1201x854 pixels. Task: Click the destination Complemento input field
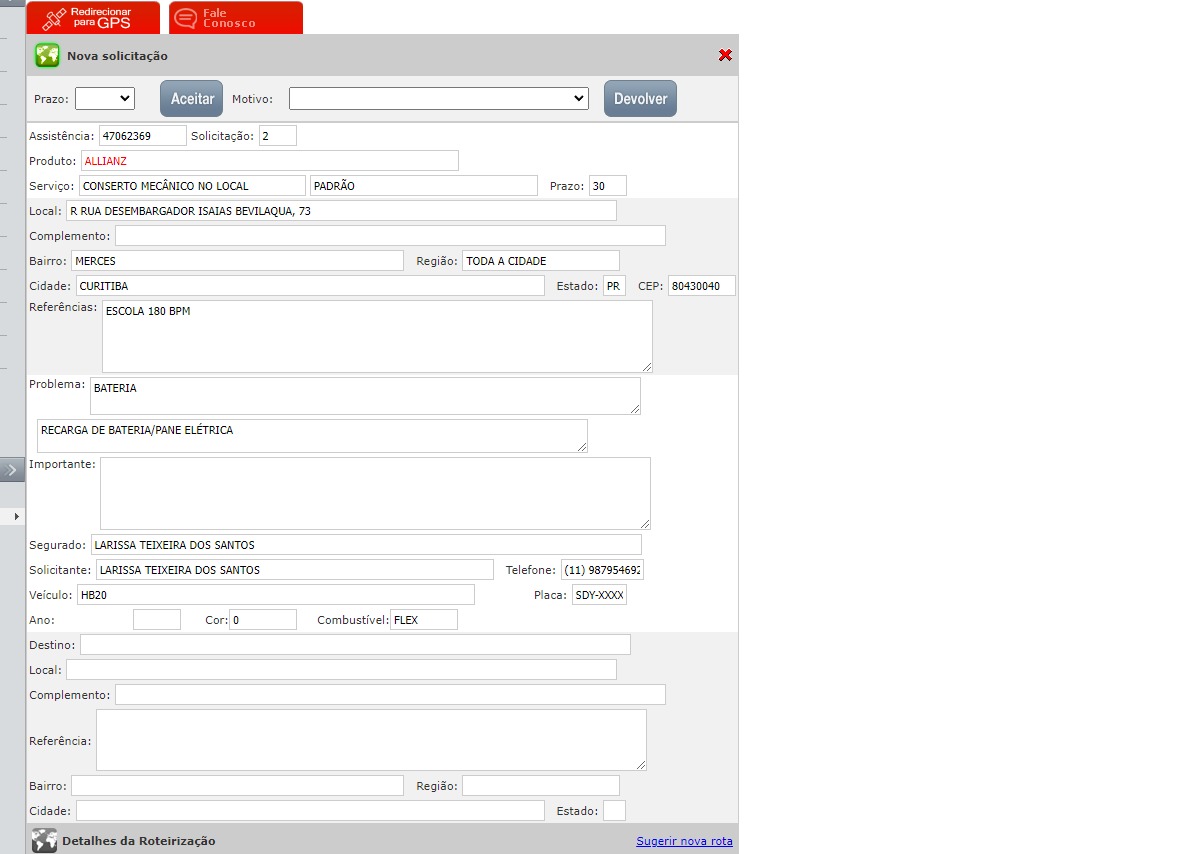(390, 694)
